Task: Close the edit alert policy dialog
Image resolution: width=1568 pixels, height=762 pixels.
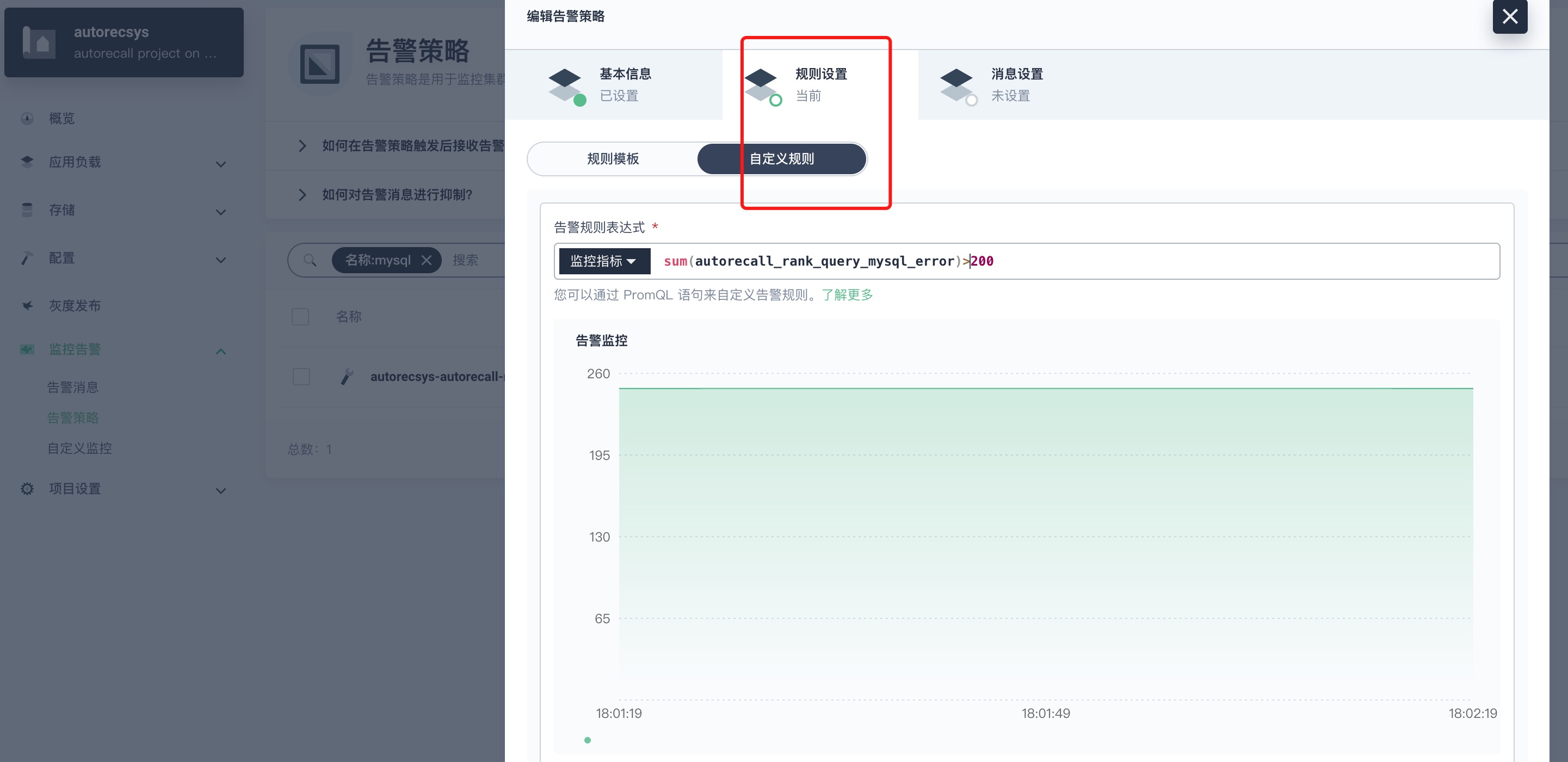Action: pos(1510,16)
